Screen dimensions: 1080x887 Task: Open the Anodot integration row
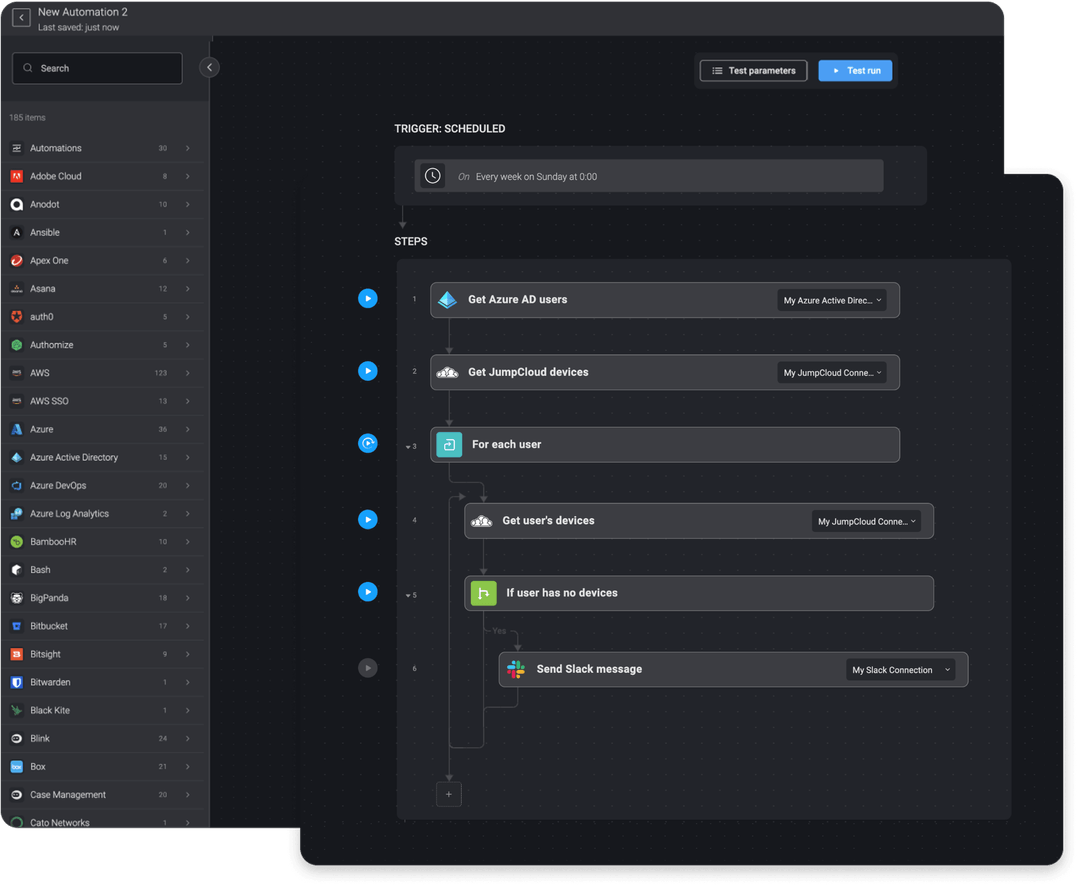(x=103, y=205)
